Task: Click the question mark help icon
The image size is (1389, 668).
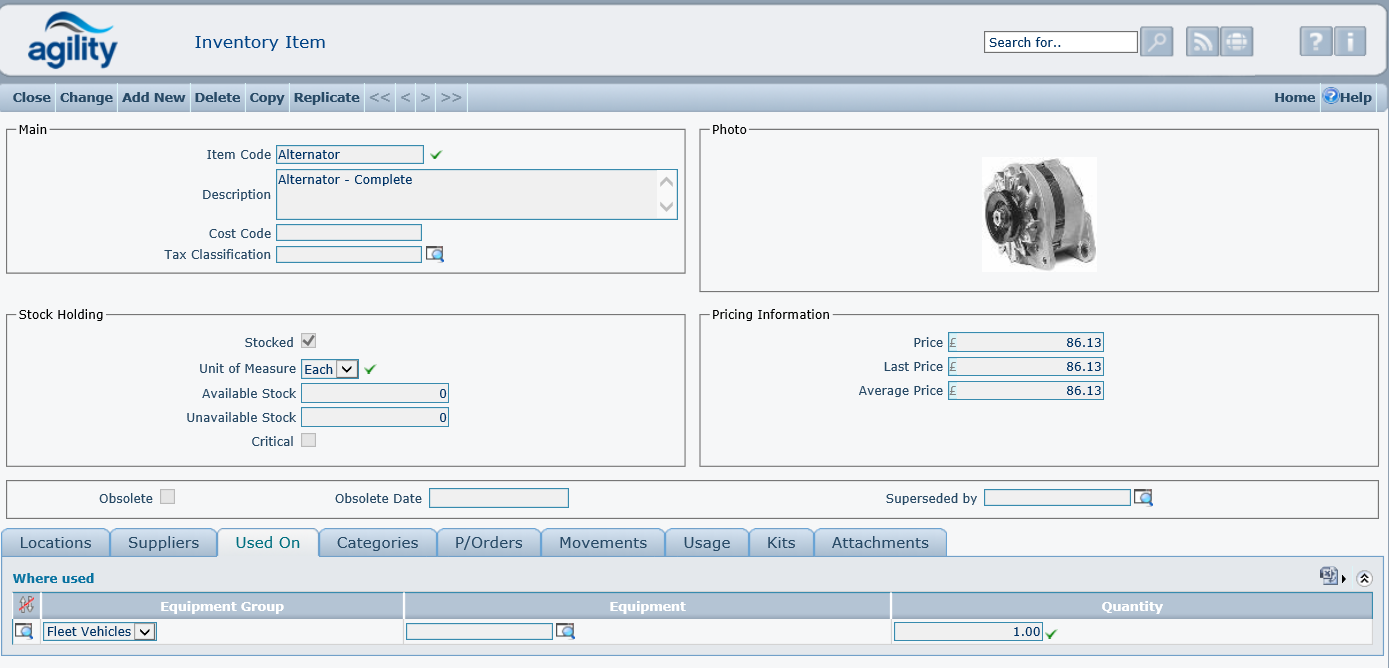Action: 1315,42
